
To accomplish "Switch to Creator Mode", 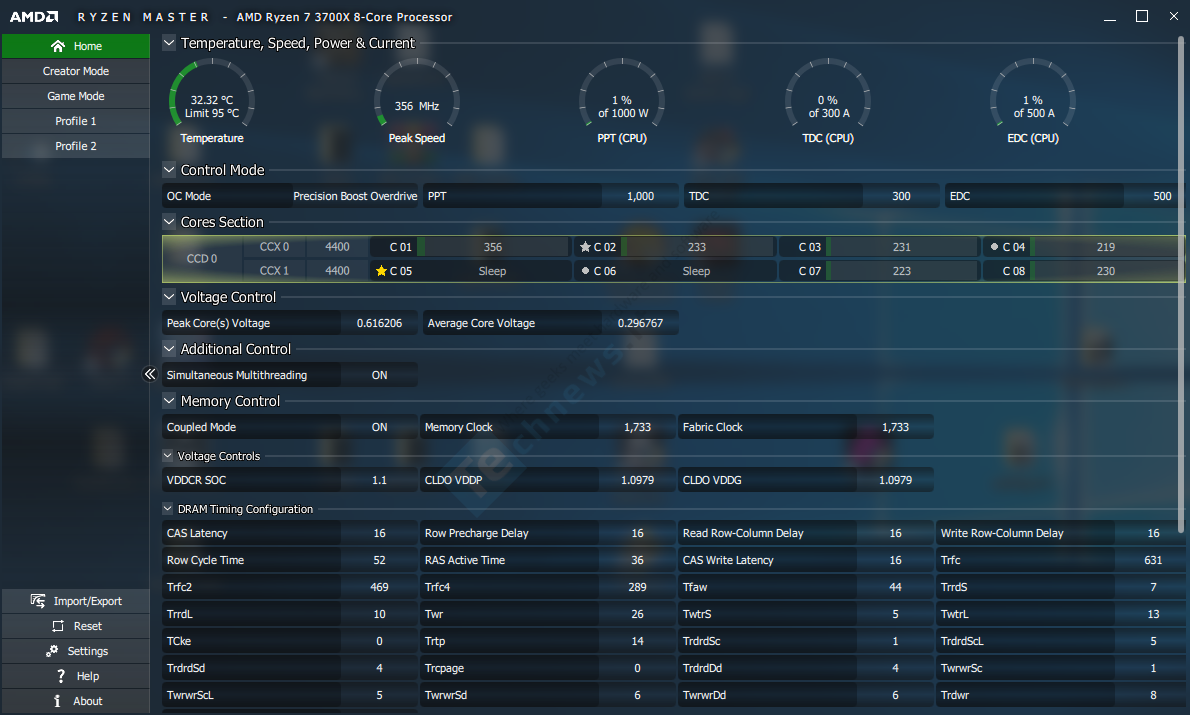I will 76,71.
